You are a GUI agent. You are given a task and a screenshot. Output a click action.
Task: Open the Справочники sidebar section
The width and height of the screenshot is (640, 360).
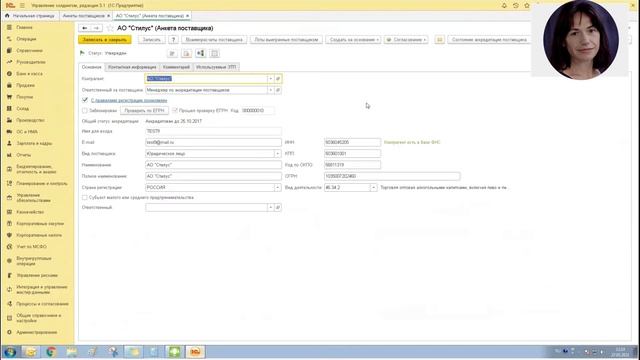(x=29, y=51)
